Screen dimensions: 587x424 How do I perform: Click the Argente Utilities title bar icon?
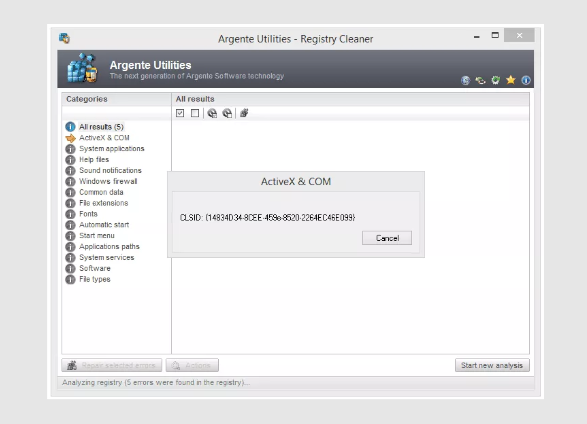[x=64, y=38]
